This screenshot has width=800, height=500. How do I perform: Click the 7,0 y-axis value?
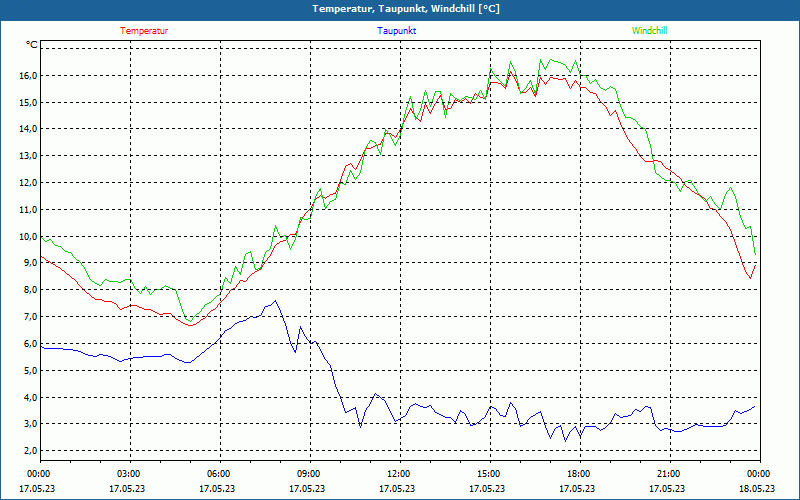point(31,317)
